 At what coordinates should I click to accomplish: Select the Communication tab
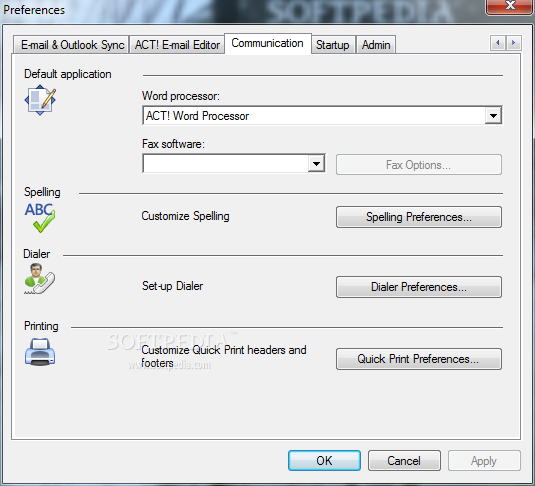coord(268,43)
